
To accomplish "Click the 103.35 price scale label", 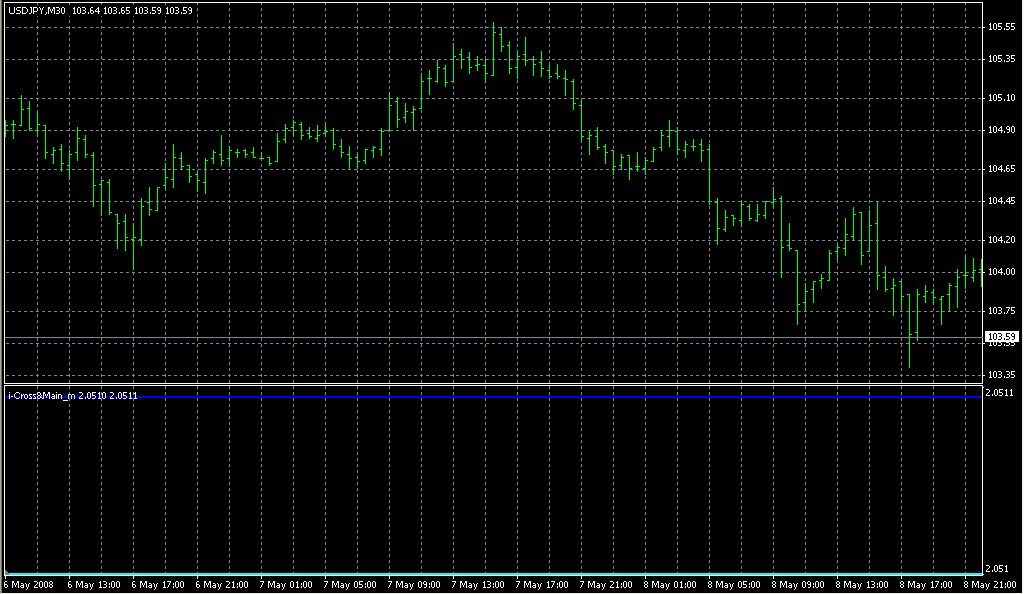I will [1001, 376].
